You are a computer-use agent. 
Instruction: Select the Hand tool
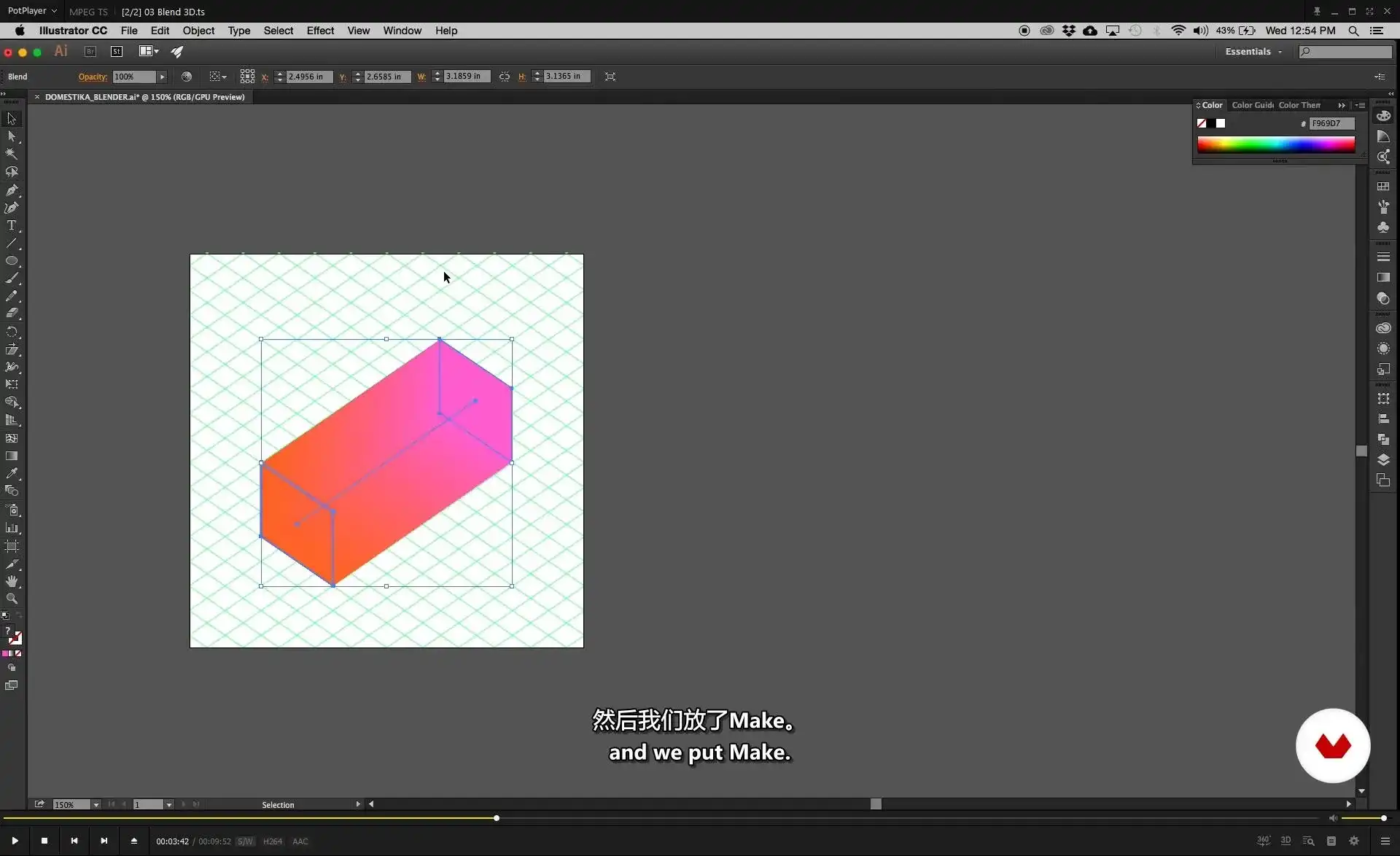pyautogui.click(x=12, y=581)
